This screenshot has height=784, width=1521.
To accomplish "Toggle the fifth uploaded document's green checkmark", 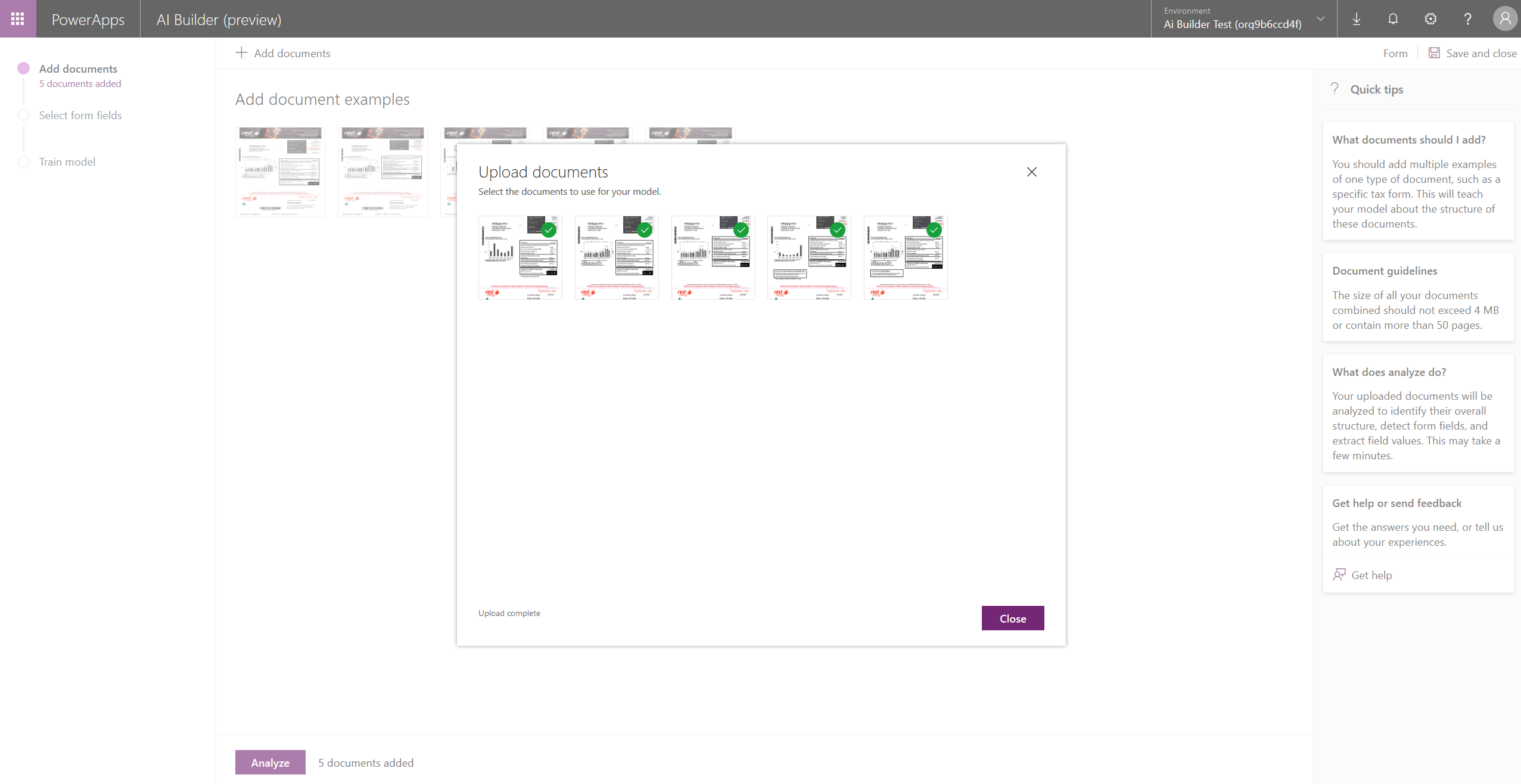I will coord(934,230).
